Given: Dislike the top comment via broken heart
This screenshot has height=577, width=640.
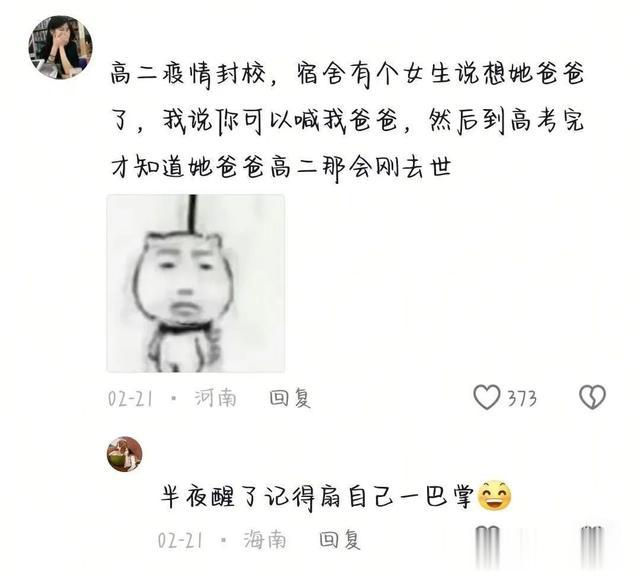Looking at the screenshot, I should coord(592,397).
